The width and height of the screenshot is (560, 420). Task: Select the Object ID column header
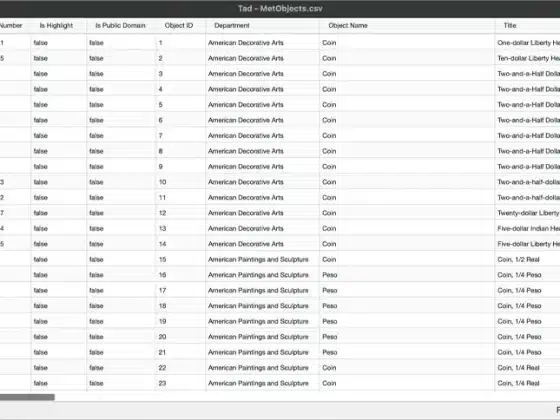coord(179,25)
